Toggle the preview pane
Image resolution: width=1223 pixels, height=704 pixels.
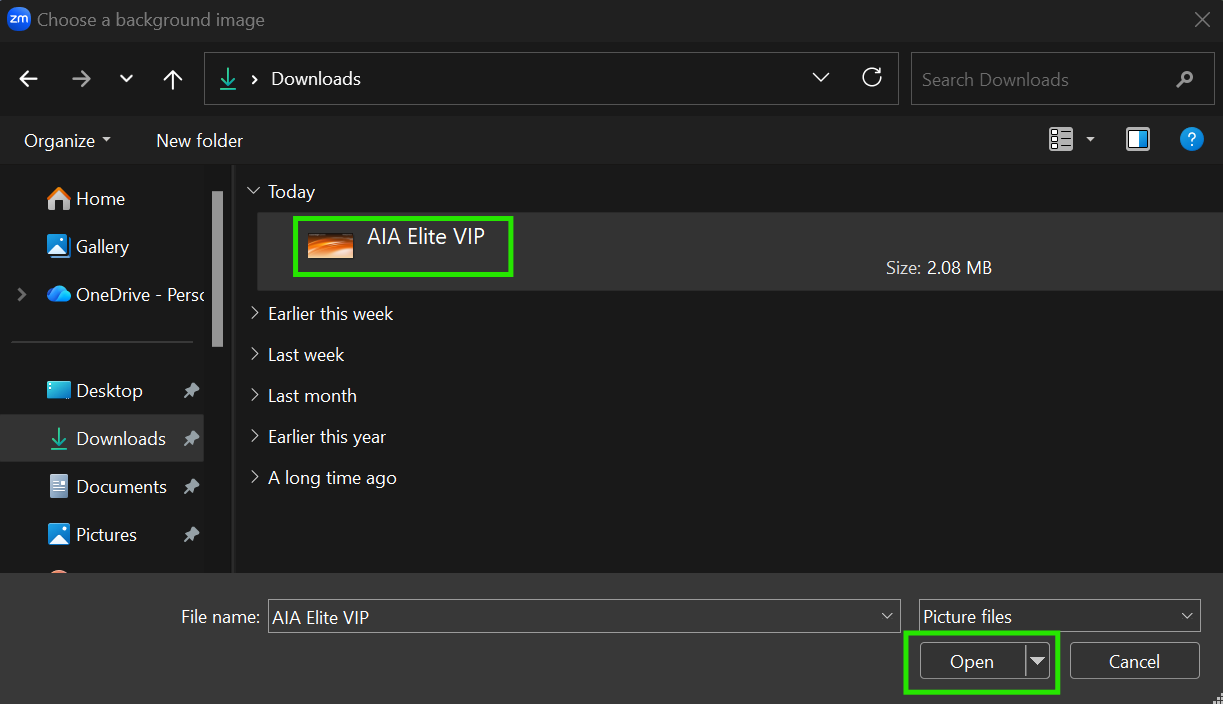pos(1138,139)
